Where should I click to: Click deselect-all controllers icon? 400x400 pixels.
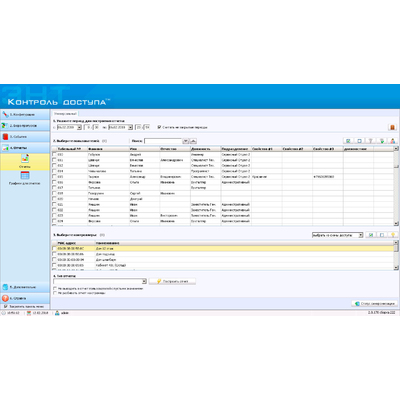[x=382, y=235]
